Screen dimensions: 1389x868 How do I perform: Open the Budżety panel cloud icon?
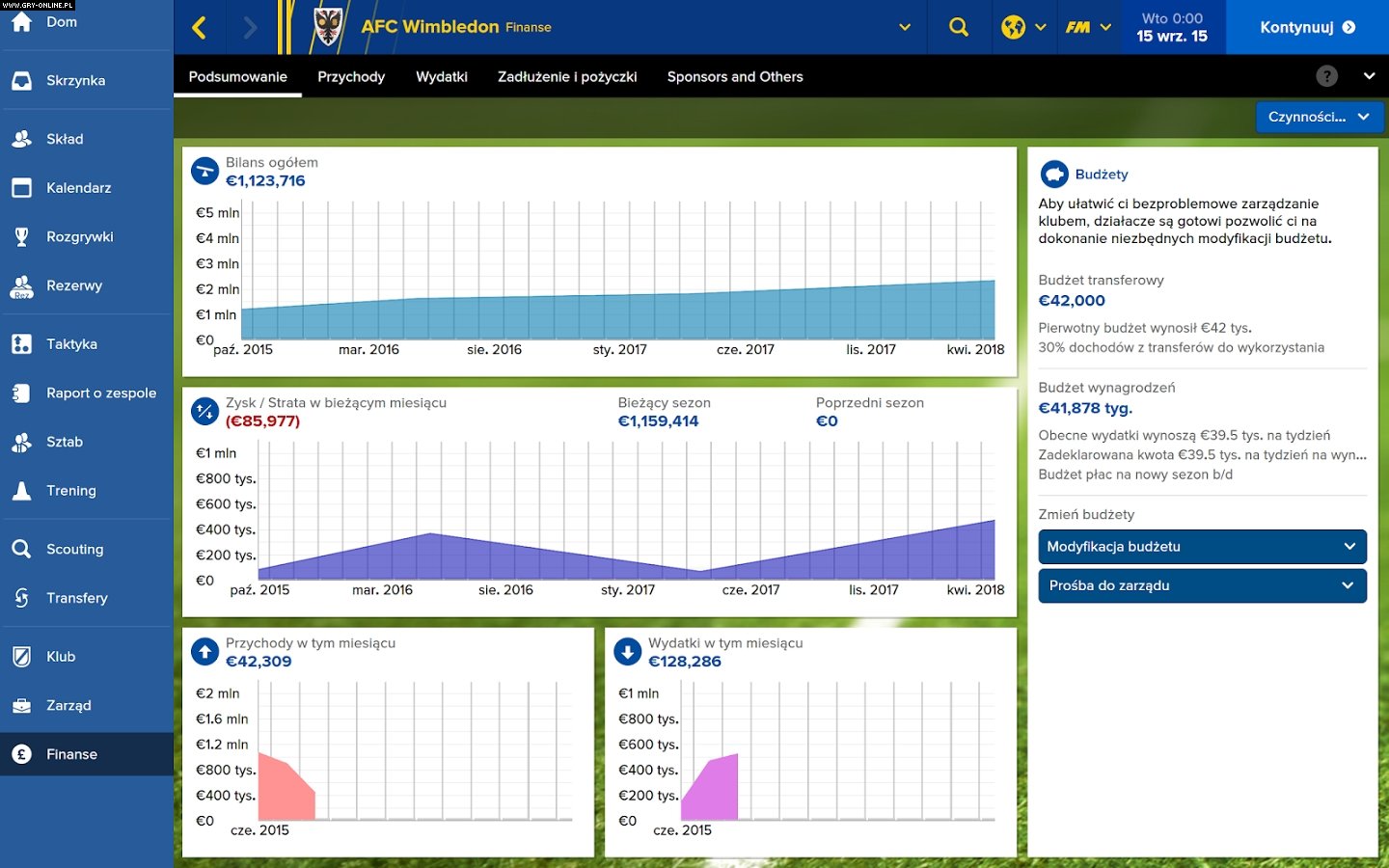(x=1055, y=174)
